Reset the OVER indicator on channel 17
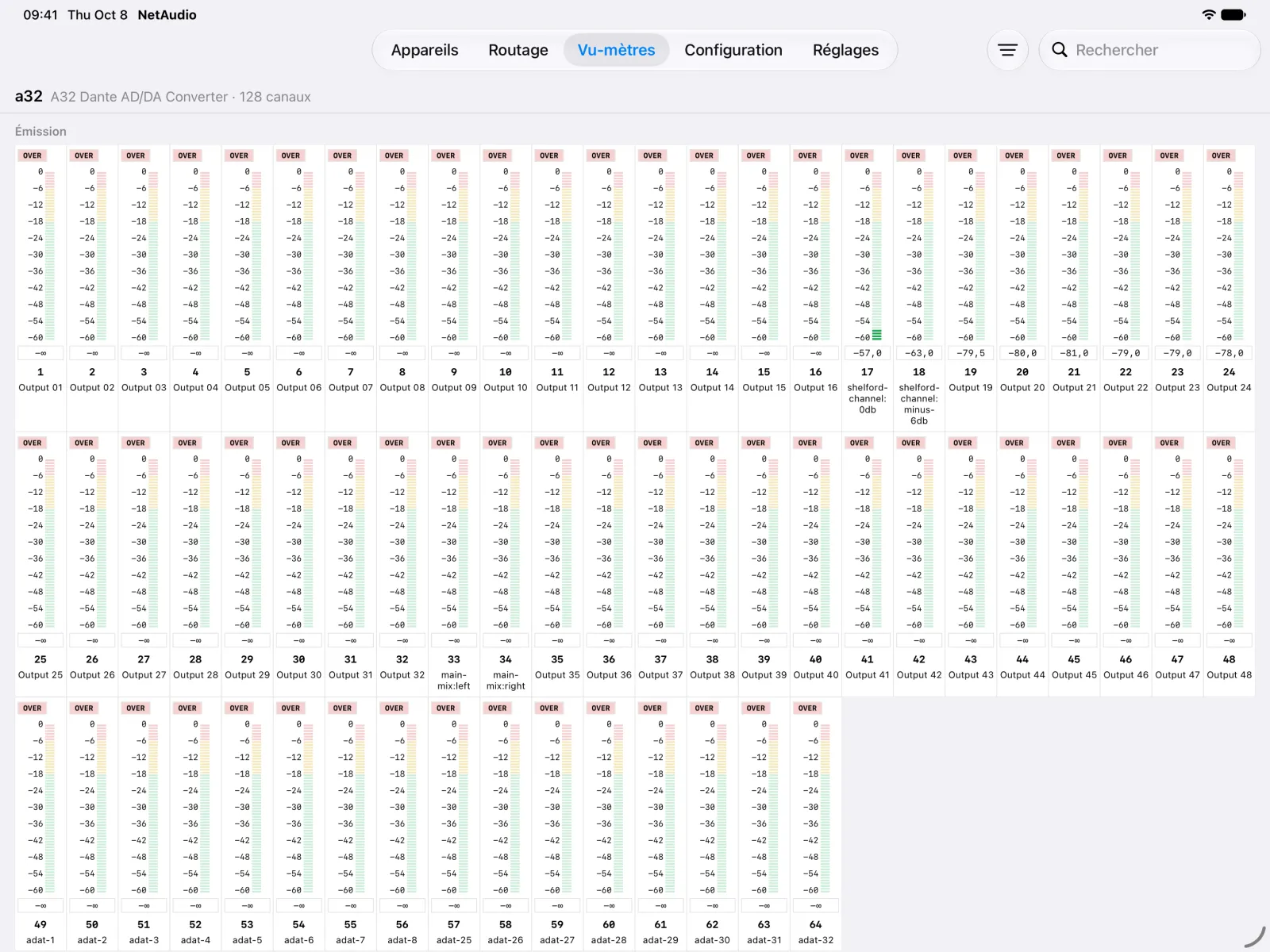The width and height of the screenshot is (1270, 952). pyautogui.click(x=860, y=155)
